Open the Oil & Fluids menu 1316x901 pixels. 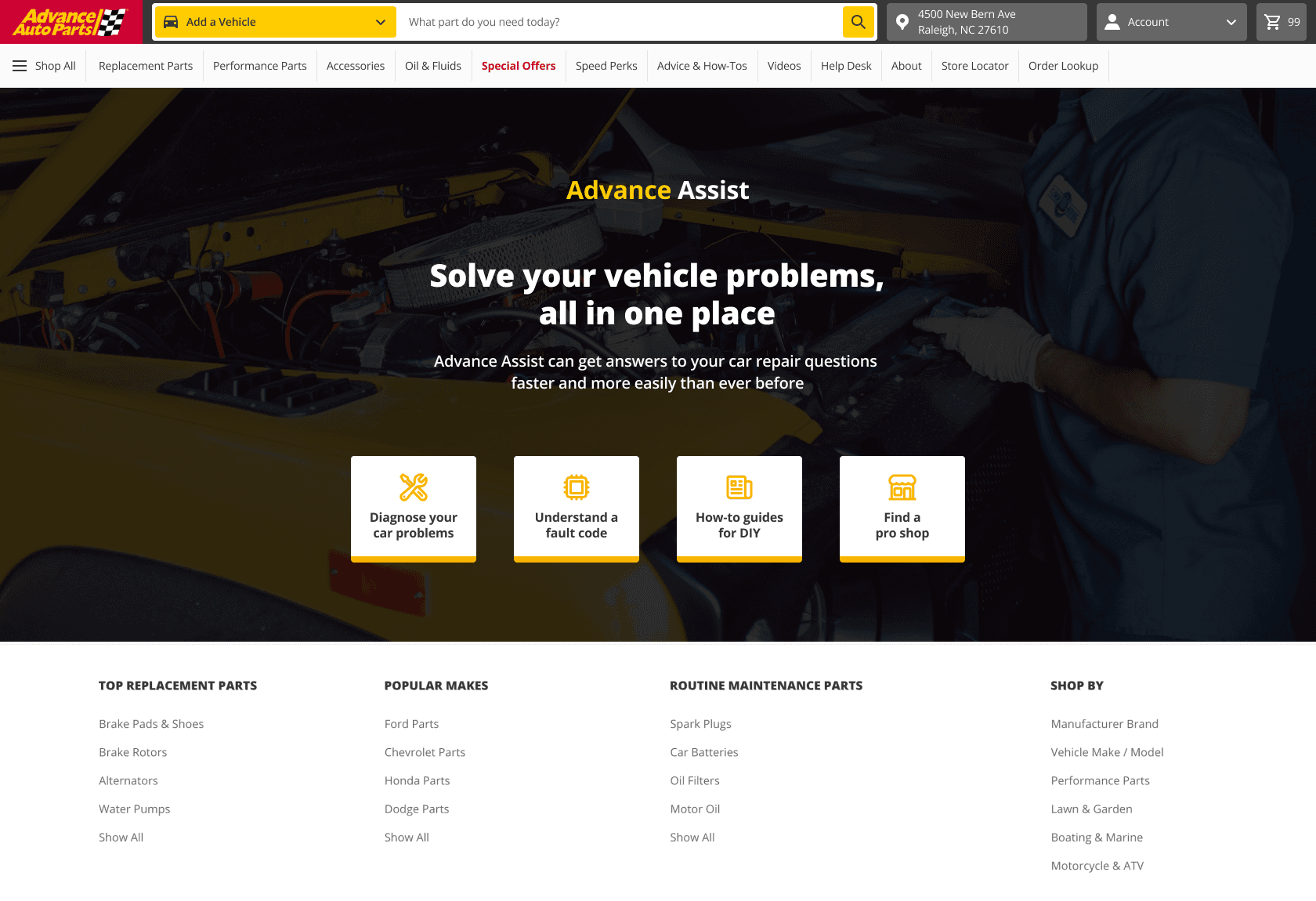[433, 66]
